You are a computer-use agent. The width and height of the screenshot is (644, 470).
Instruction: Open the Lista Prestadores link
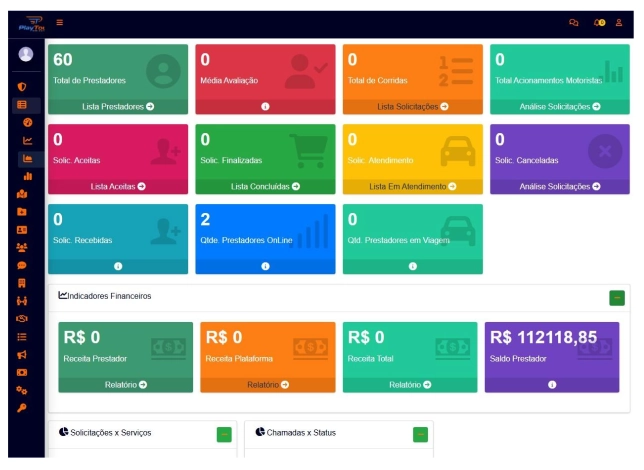(x=117, y=105)
